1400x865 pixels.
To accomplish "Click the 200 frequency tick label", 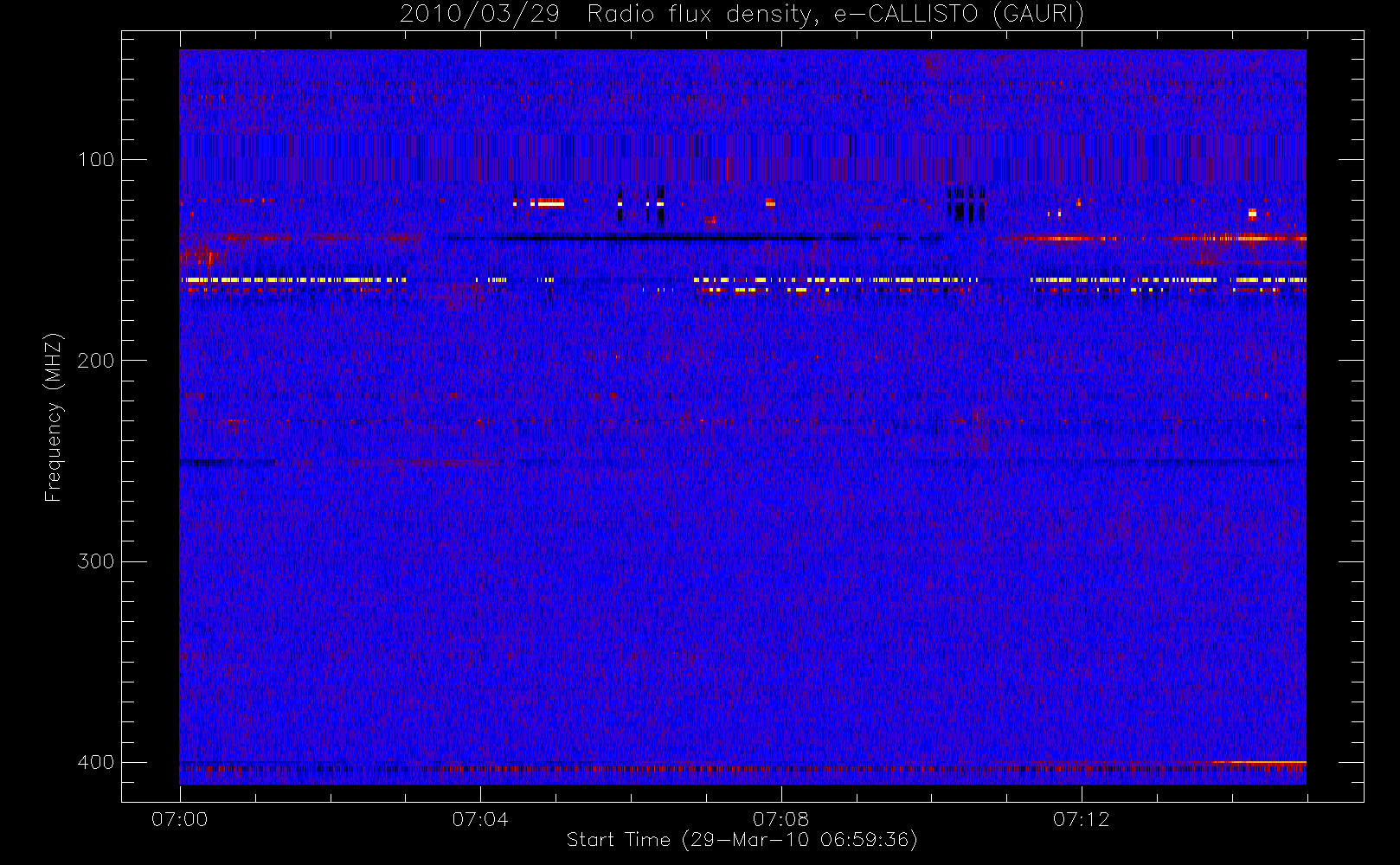I will pyautogui.click(x=95, y=360).
